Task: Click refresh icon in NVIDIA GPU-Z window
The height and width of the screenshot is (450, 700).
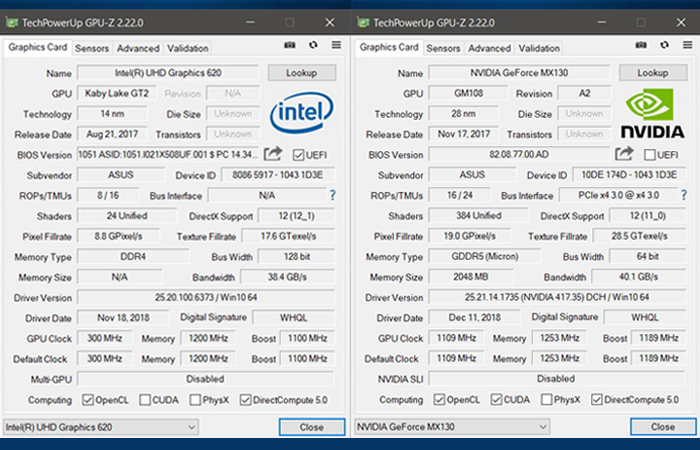Action: coord(665,45)
